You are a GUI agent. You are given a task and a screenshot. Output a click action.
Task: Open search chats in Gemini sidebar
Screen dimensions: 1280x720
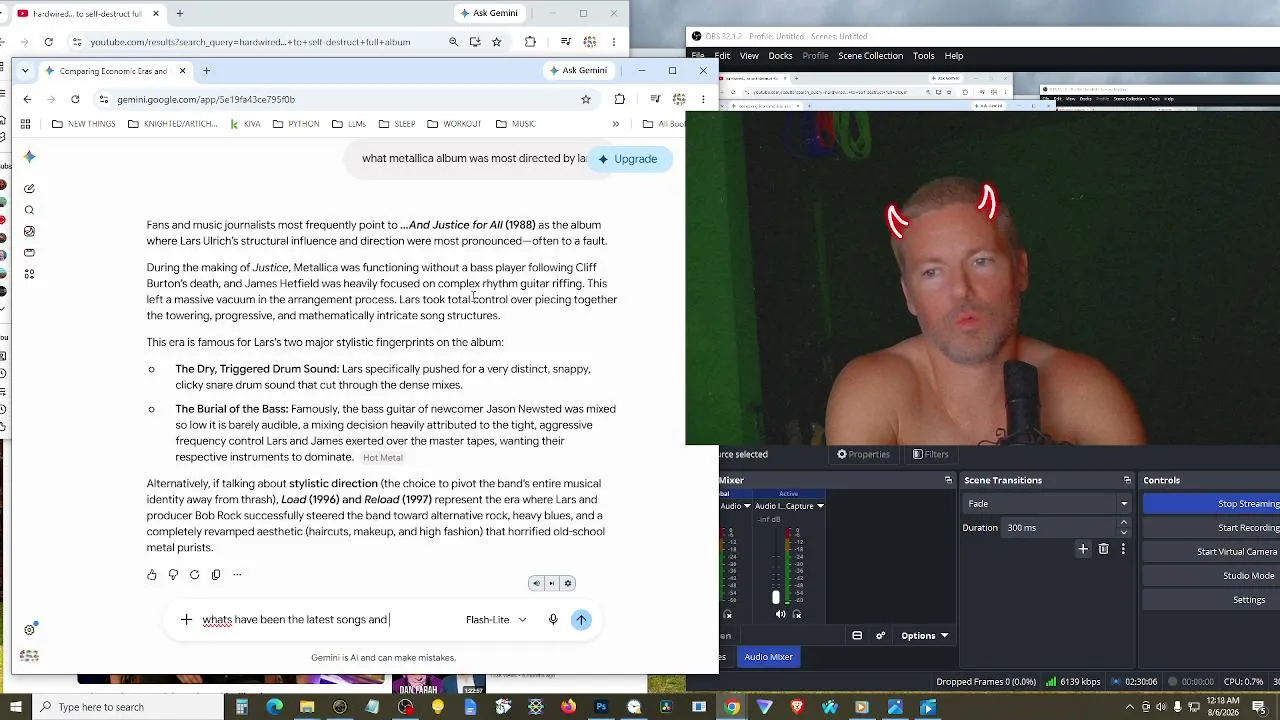(x=29, y=210)
